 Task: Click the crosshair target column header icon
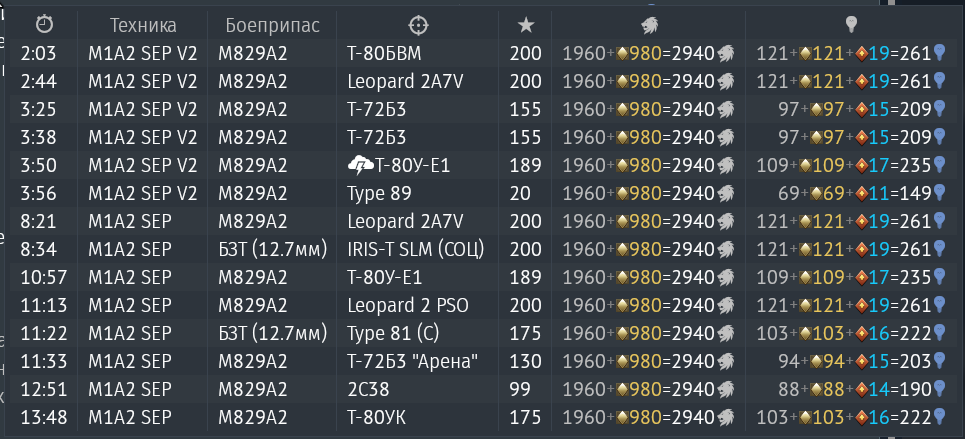pos(418,25)
